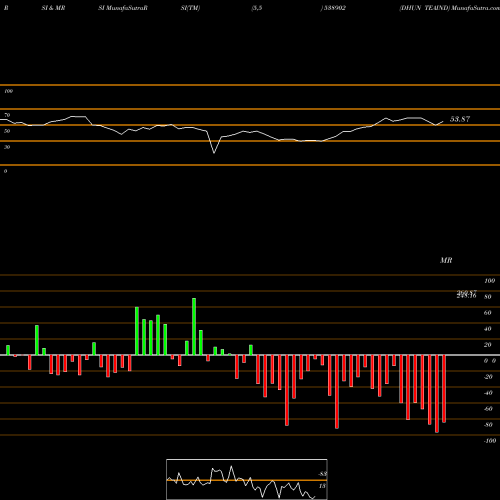The image size is (500, 500).
Task: Click the RSI axis label 50
Action: click(x=7, y=131)
